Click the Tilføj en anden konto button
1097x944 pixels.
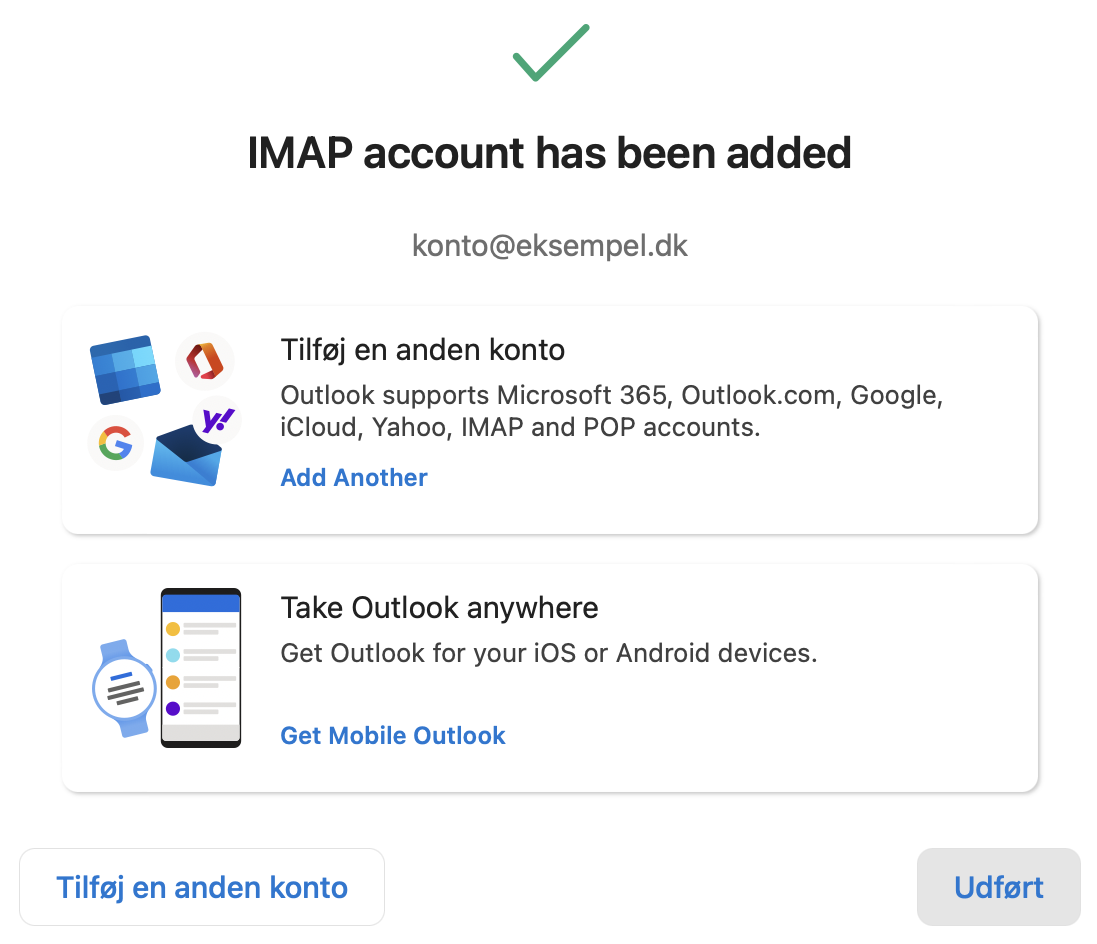pyautogui.click(x=202, y=887)
